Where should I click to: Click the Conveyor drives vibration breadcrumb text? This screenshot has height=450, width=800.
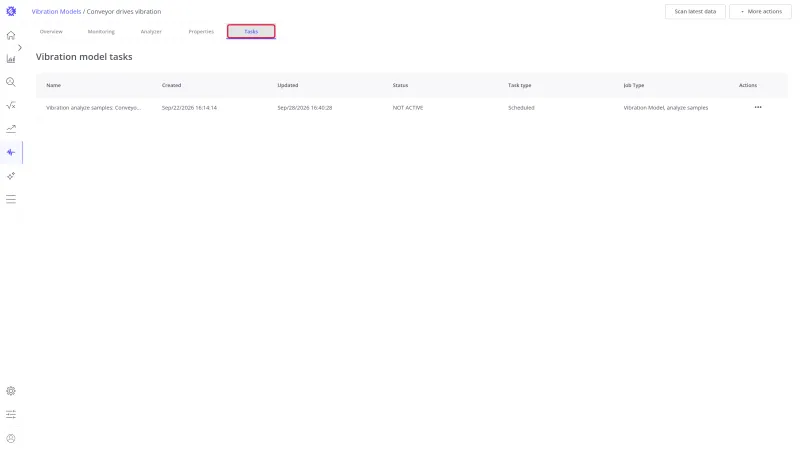click(x=124, y=11)
